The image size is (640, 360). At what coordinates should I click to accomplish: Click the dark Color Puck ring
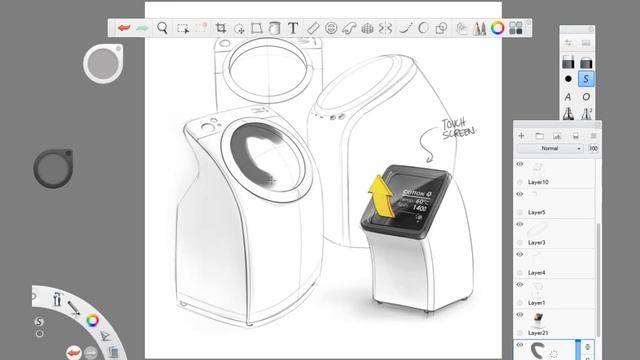click(x=53, y=168)
